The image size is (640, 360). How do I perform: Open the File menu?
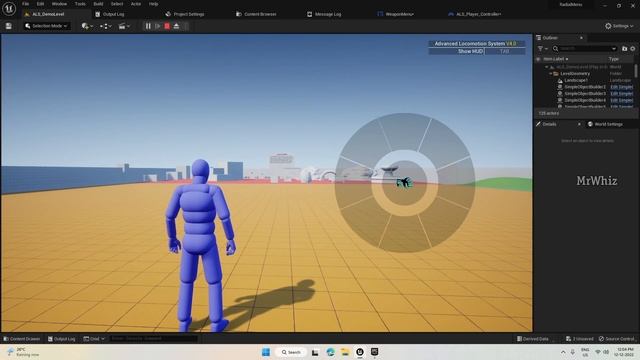(x=25, y=4)
